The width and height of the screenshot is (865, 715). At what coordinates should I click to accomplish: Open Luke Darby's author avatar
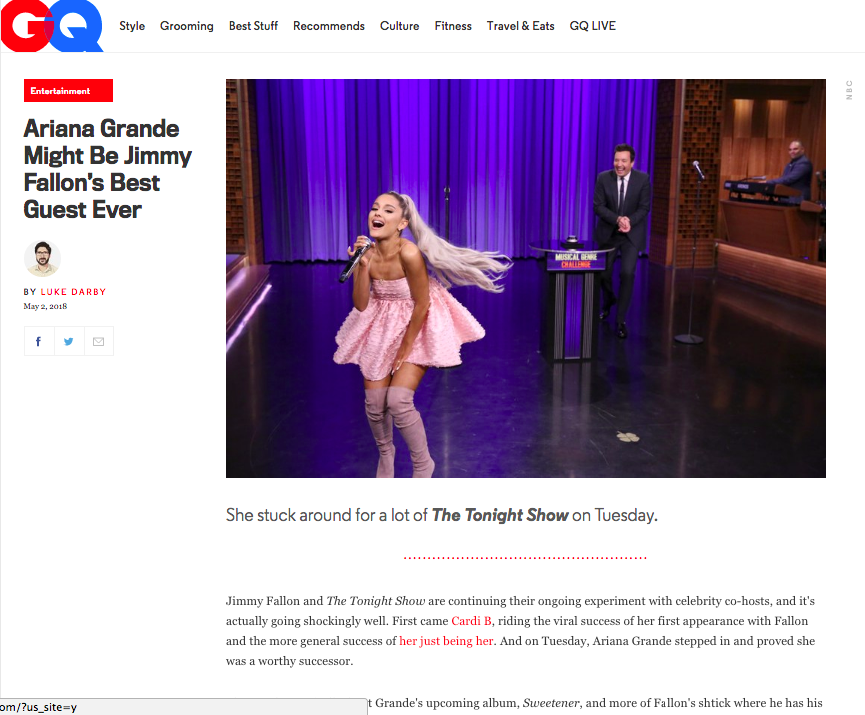pos(42,258)
